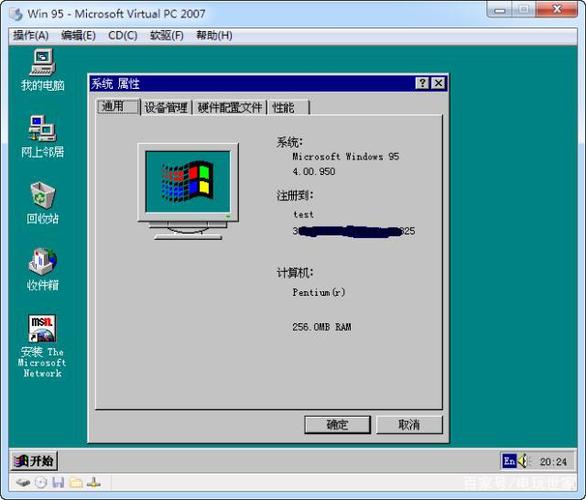Screen dimensions: 586x500
Task: Click the Windows 95 monitor logo image
Action: (x=188, y=191)
